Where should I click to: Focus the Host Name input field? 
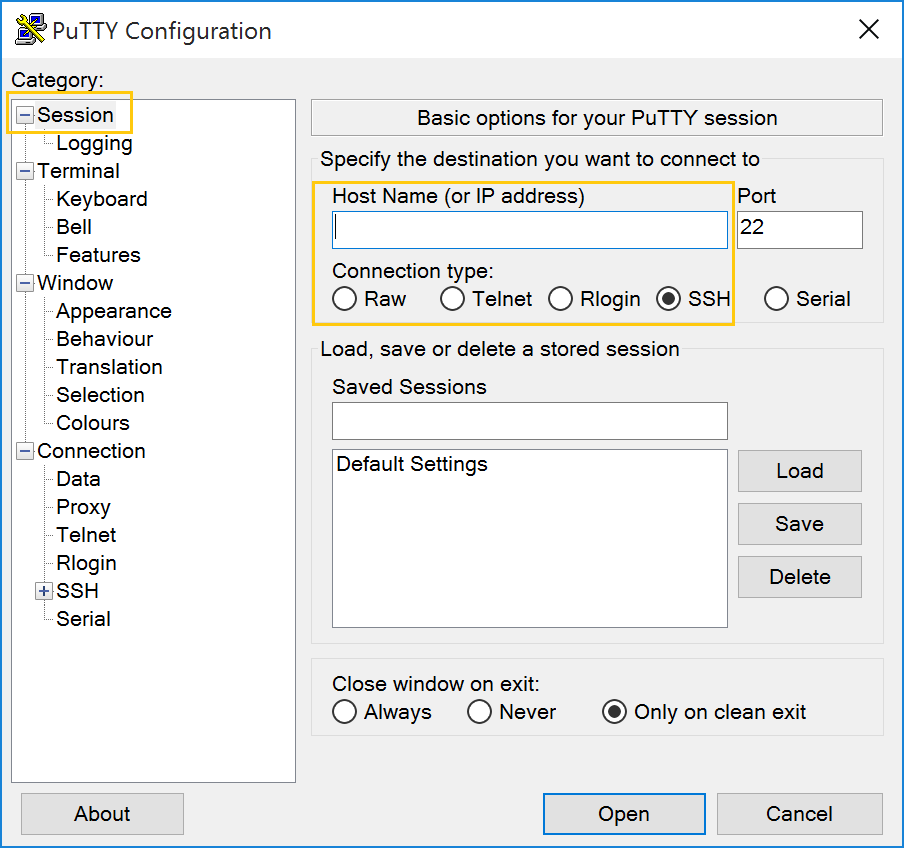530,230
